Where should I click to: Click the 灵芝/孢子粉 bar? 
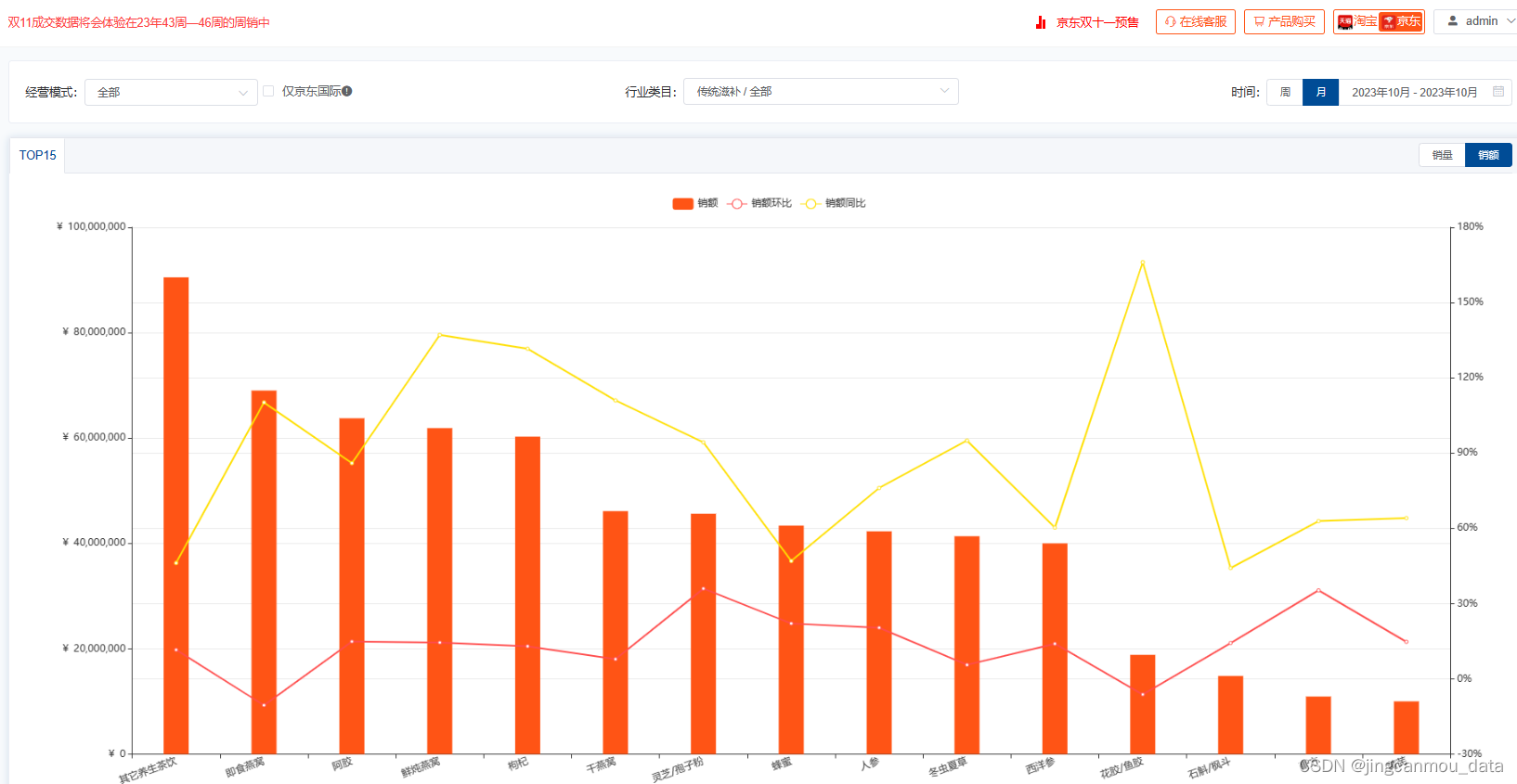coord(704,634)
